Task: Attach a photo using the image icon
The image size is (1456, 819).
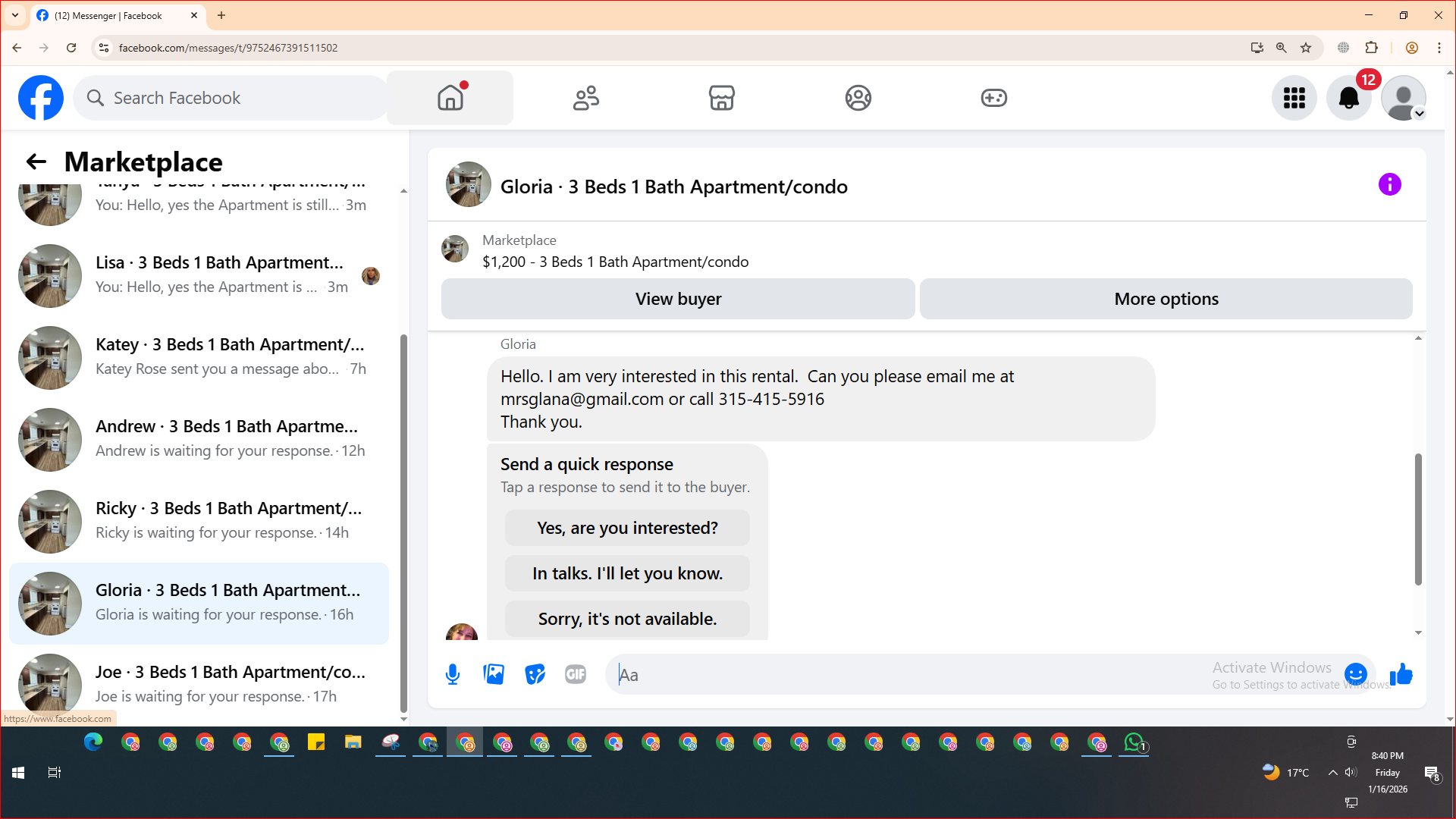Action: 494,674
